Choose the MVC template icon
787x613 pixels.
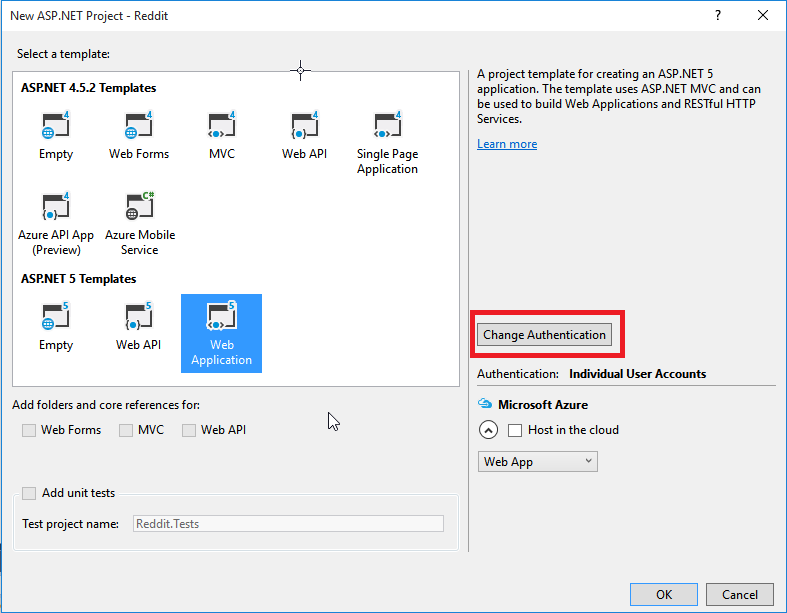click(222, 125)
